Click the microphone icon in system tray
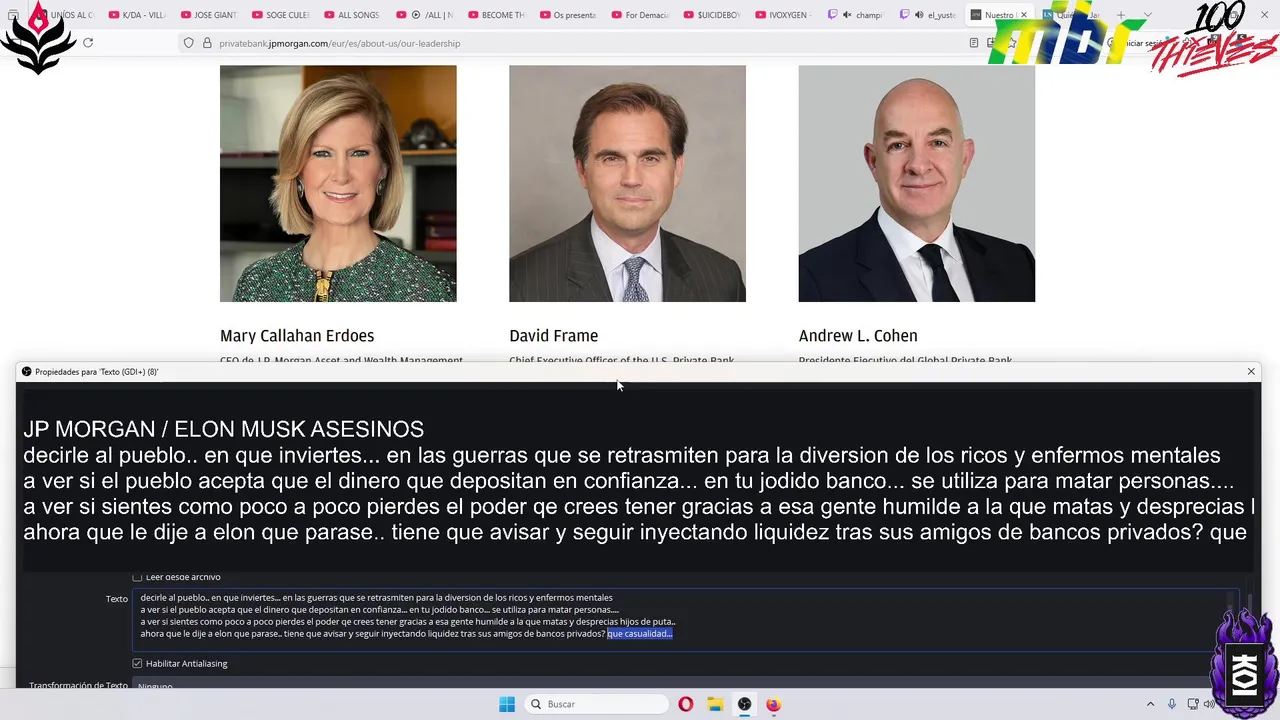This screenshot has height=720, width=1280. point(1172,704)
